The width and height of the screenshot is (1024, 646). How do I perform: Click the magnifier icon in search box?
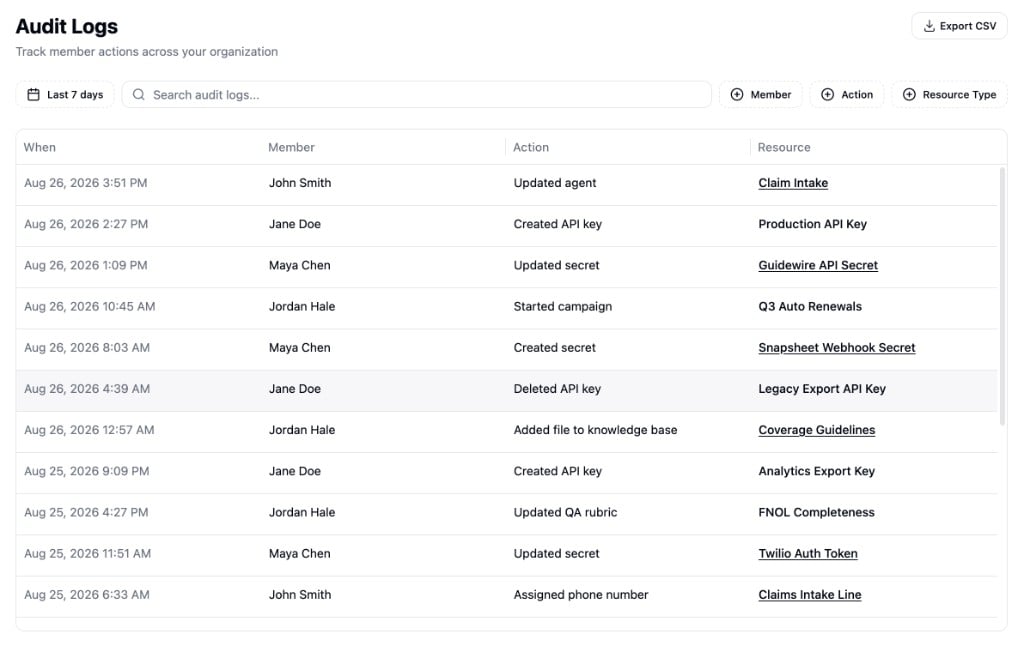(138, 95)
